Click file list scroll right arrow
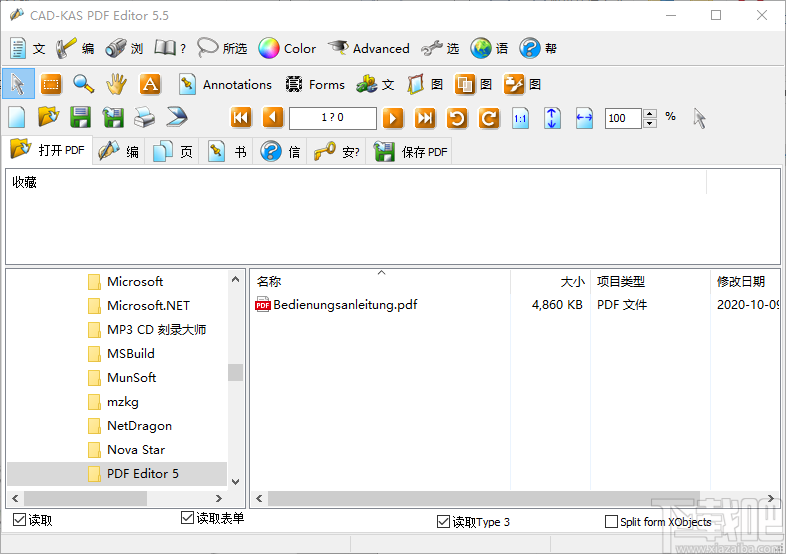Viewport: 786px width, 554px height. [771, 498]
